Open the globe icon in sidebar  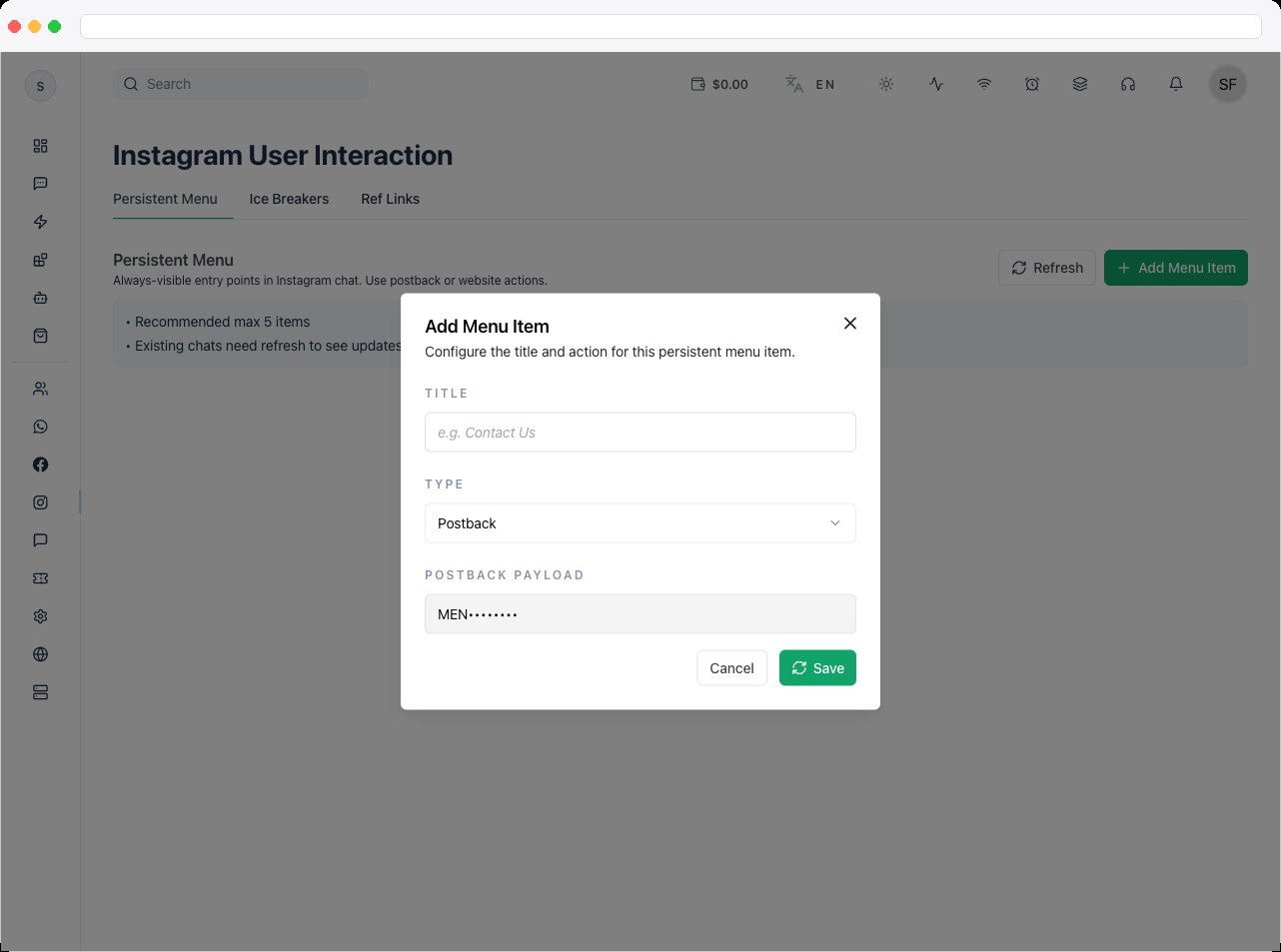40,654
